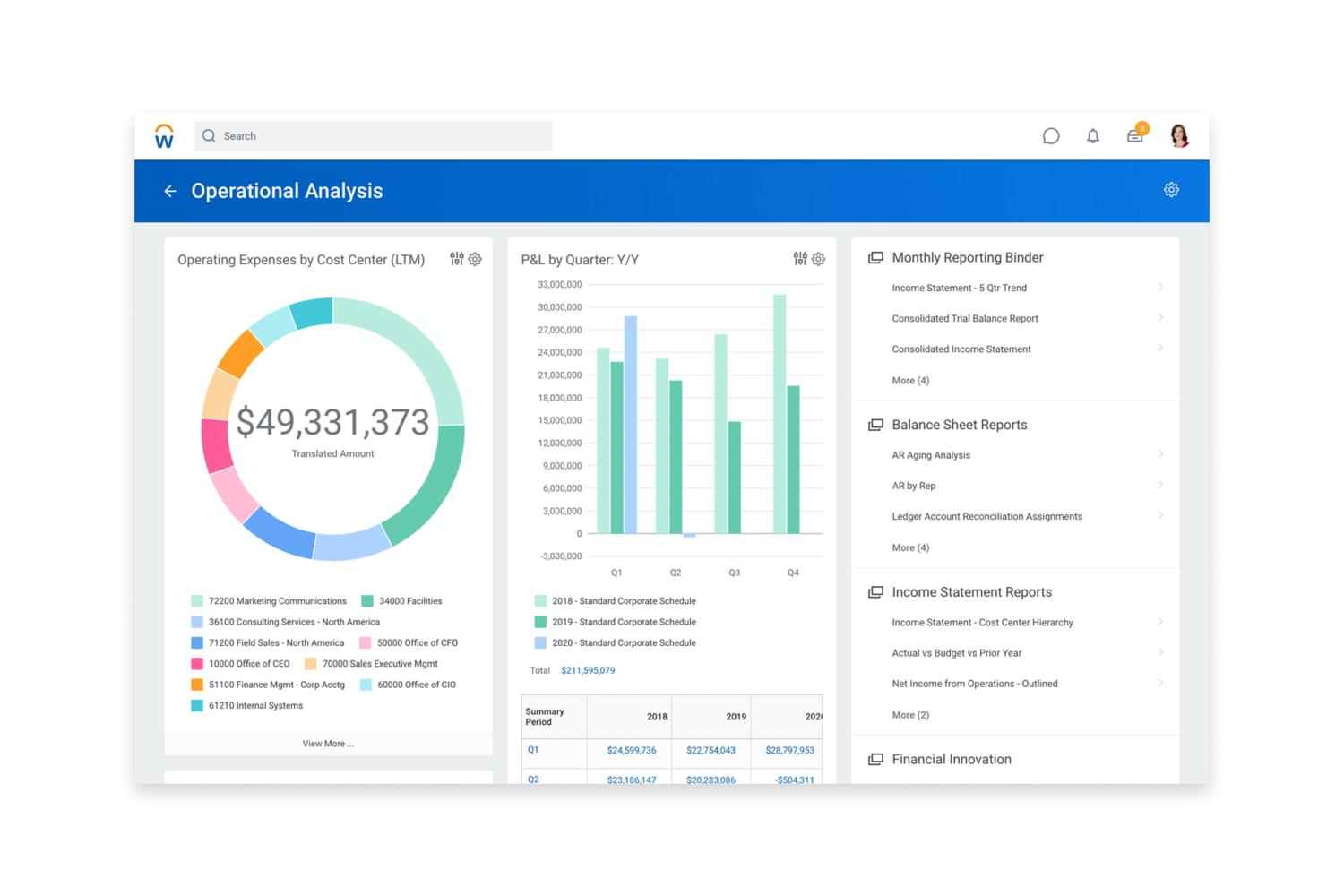Click the user profile avatar

click(1180, 136)
